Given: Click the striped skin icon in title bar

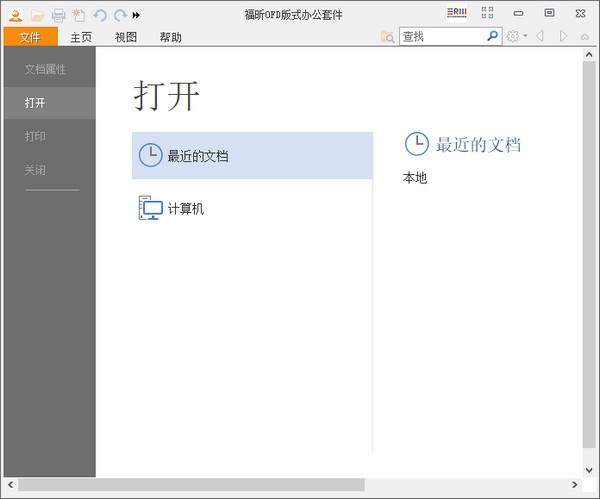Looking at the screenshot, I should 457,13.
